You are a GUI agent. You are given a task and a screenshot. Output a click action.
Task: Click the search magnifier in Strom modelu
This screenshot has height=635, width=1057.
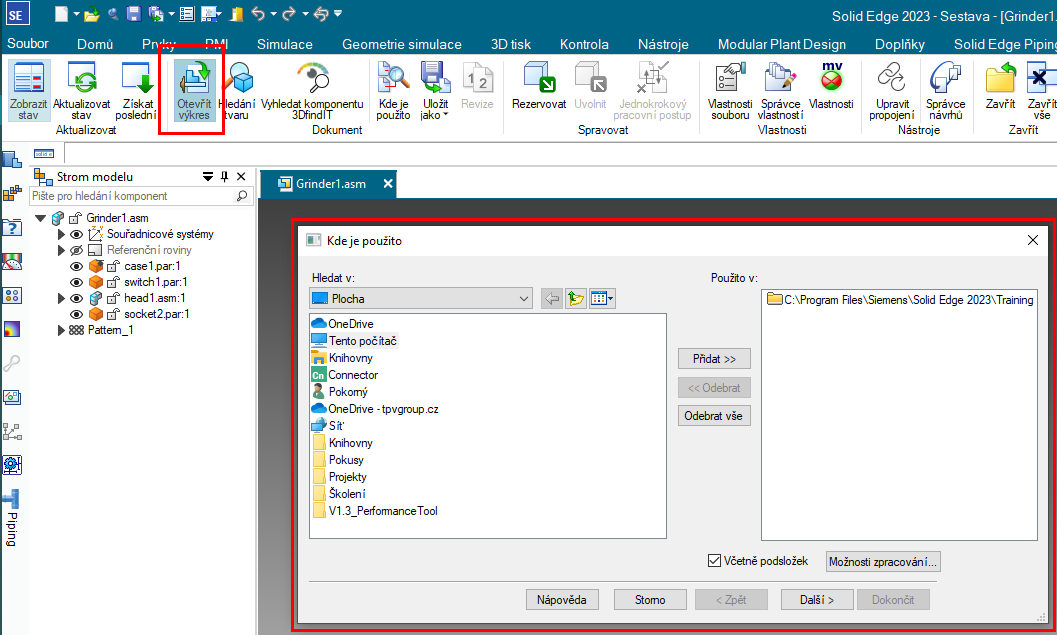pyautogui.click(x=241, y=196)
